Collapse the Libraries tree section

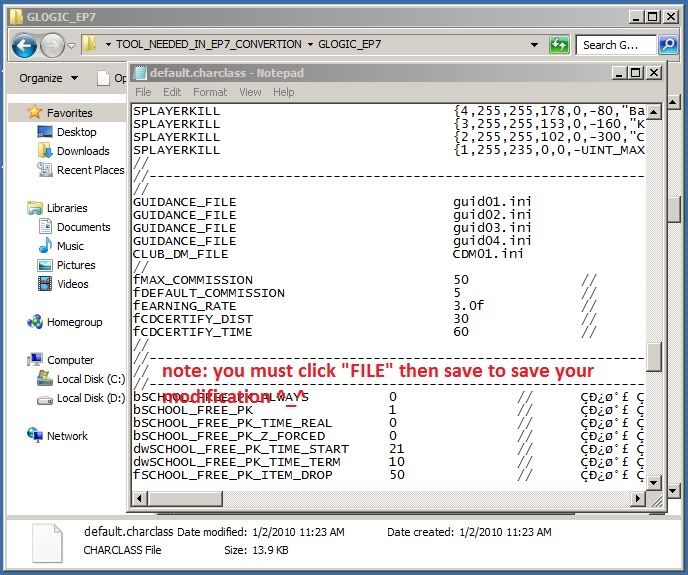[20, 208]
